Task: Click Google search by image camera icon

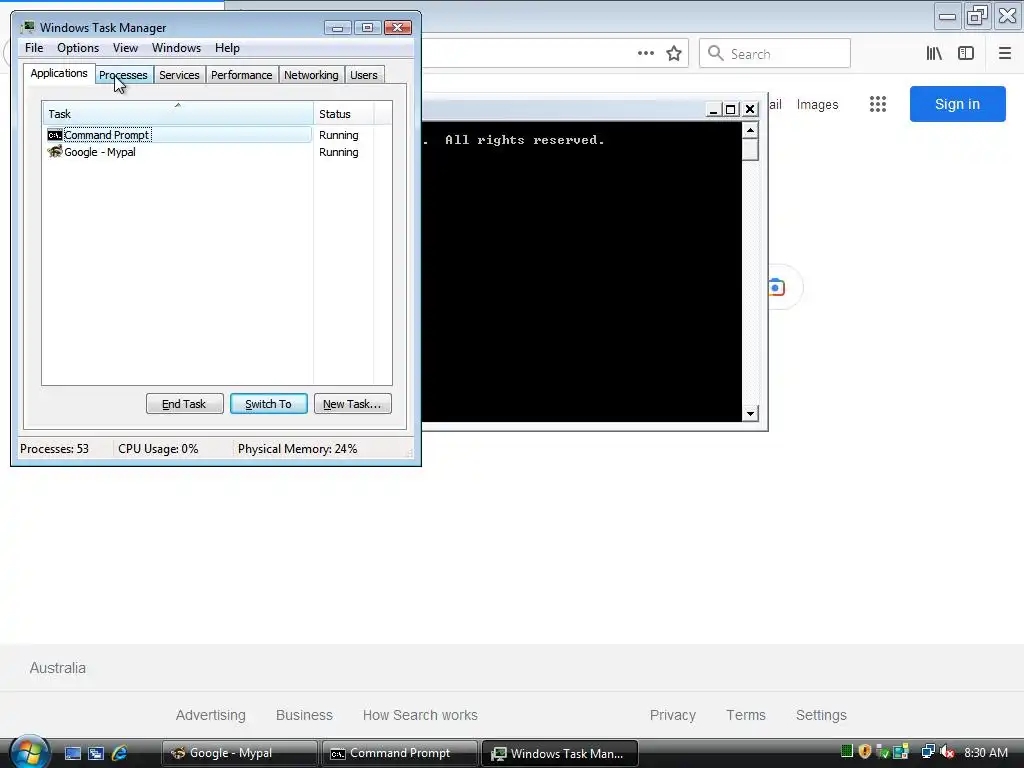Action: pyautogui.click(x=776, y=287)
